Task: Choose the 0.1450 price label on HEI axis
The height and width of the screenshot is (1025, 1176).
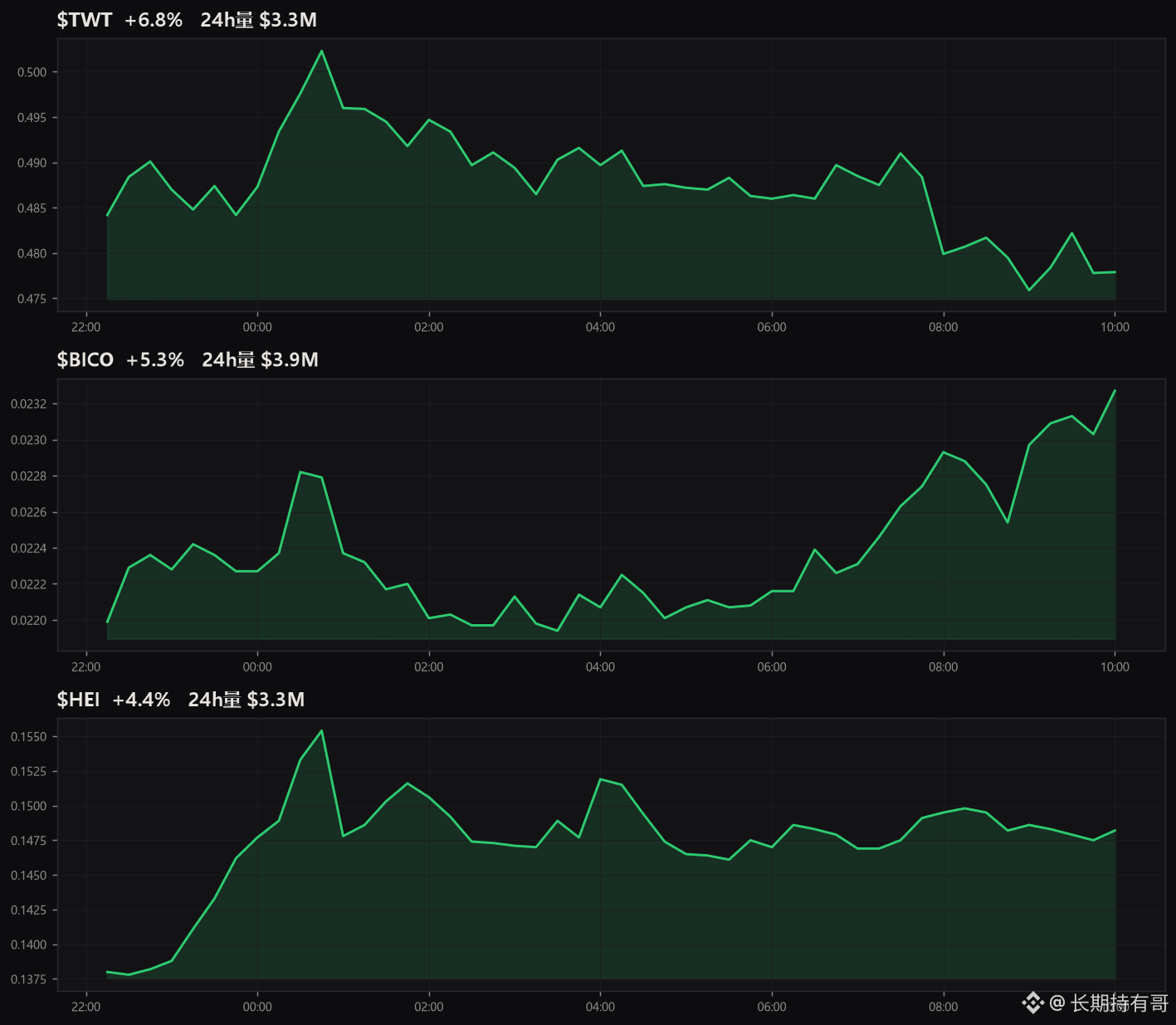Action: (29, 876)
